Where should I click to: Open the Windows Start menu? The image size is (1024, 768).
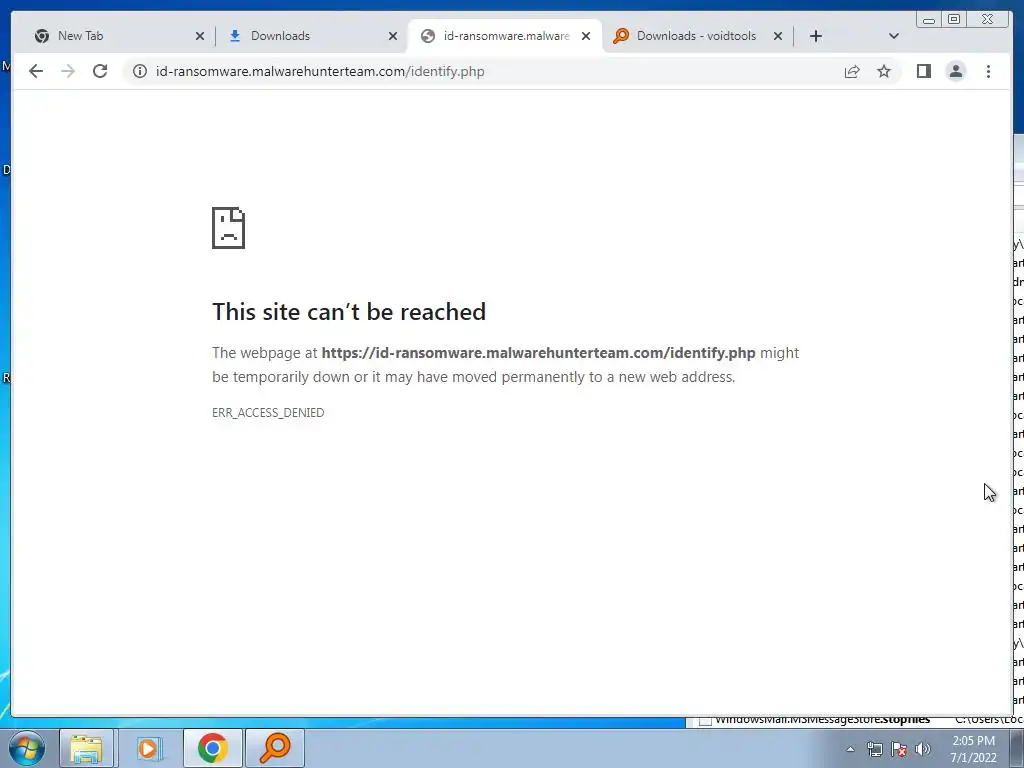tap(26, 748)
